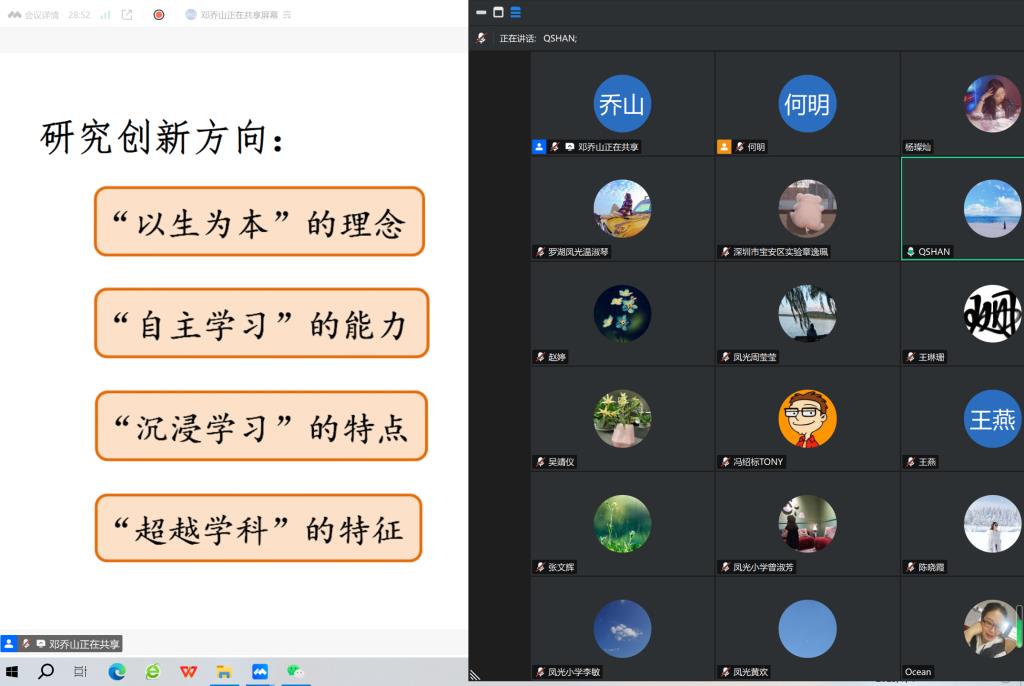Select the 何明 avatar tile
Screen dimensions: 1024x686
[x=807, y=104]
